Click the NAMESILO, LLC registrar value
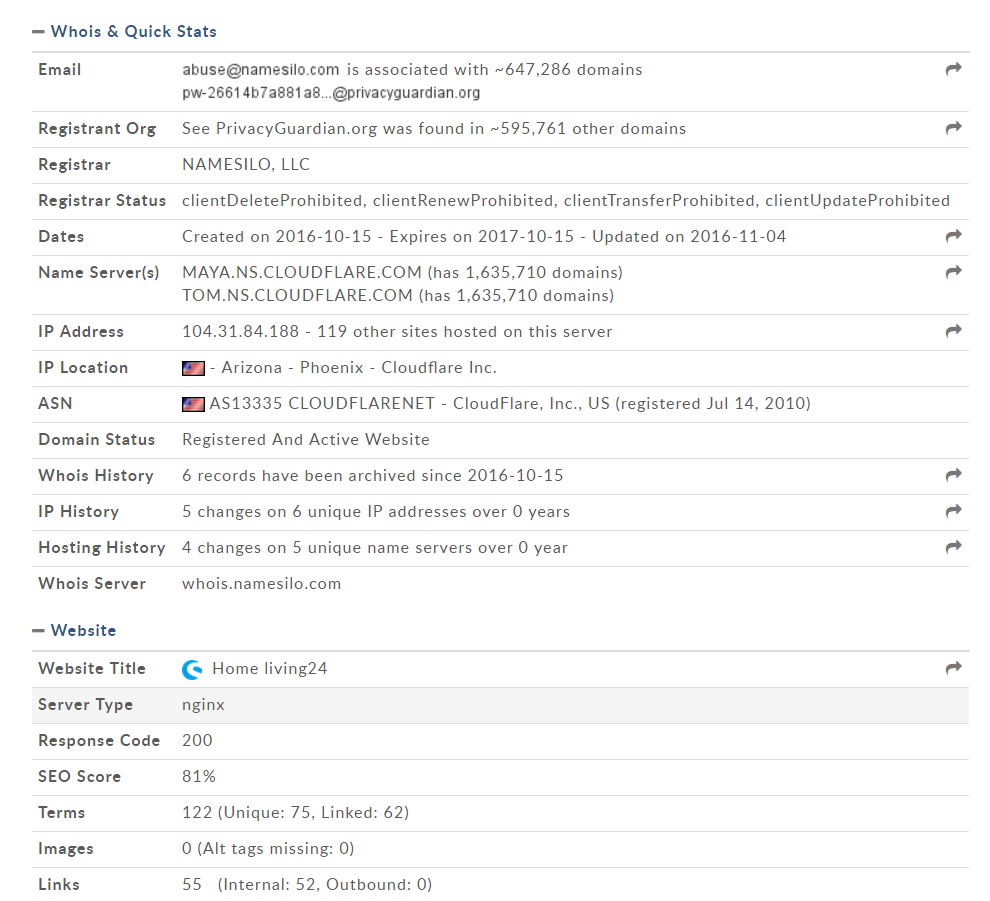This screenshot has width=990, height=901. pos(246,165)
